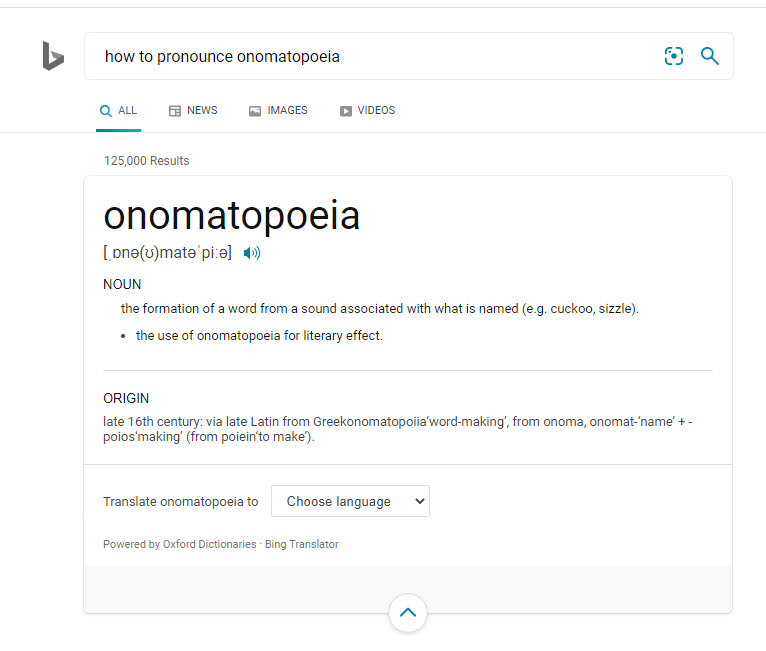Switch to the IMAGES tab

pyautogui.click(x=287, y=110)
